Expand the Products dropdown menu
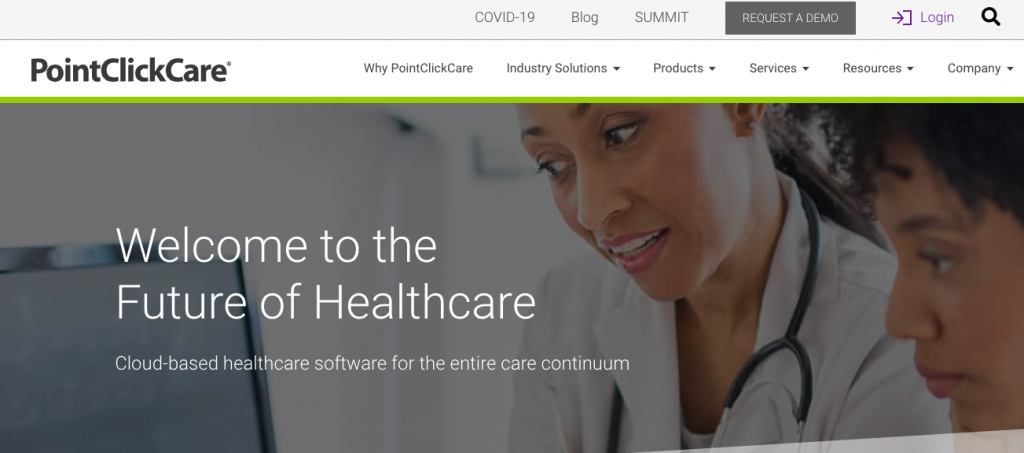Viewport: 1024px width, 453px height. click(x=684, y=68)
